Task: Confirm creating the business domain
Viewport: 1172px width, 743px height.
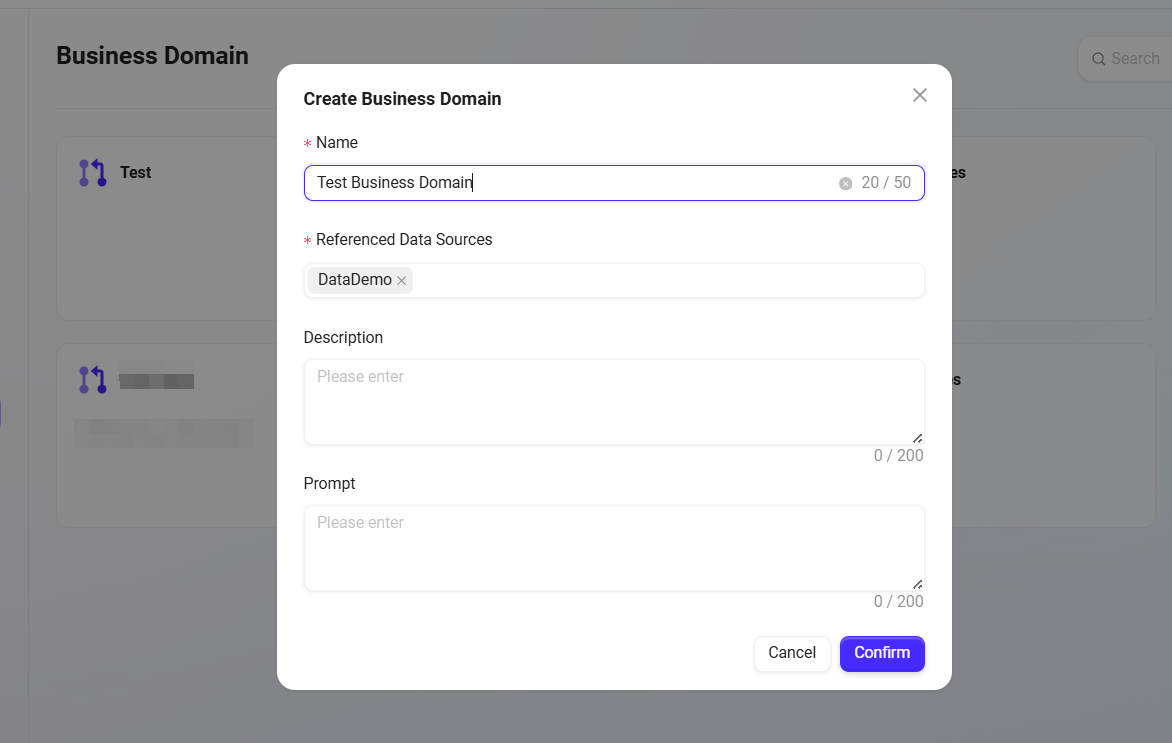Action: point(882,653)
